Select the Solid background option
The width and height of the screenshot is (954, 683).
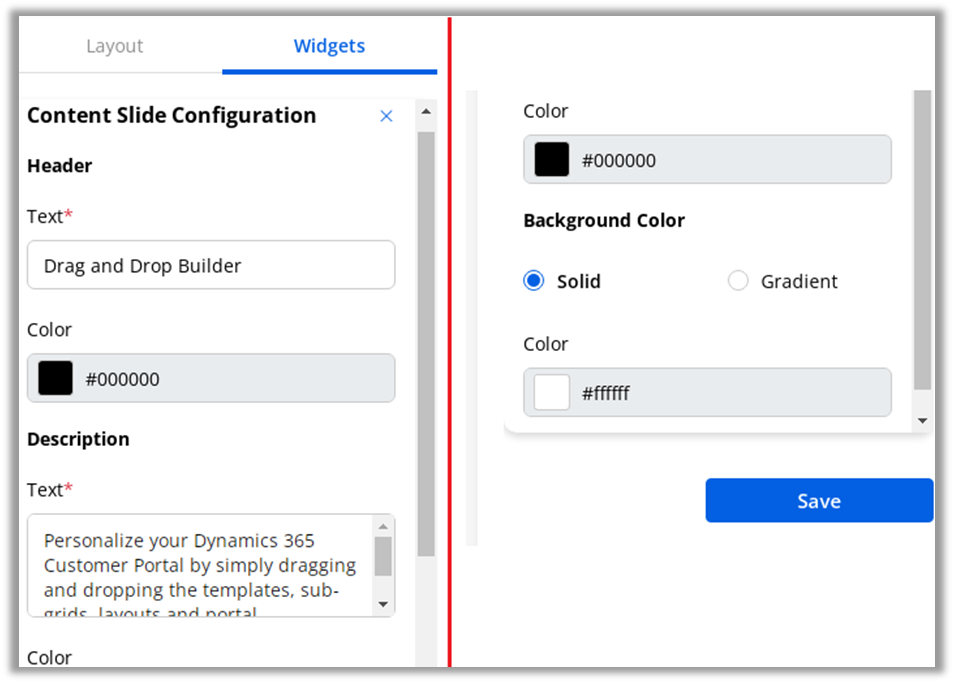click(x=534, y=281)
